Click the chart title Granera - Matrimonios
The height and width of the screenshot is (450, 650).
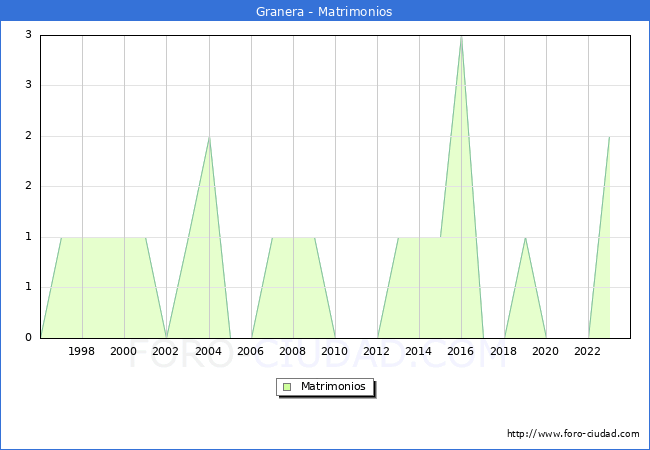[325, 11]
